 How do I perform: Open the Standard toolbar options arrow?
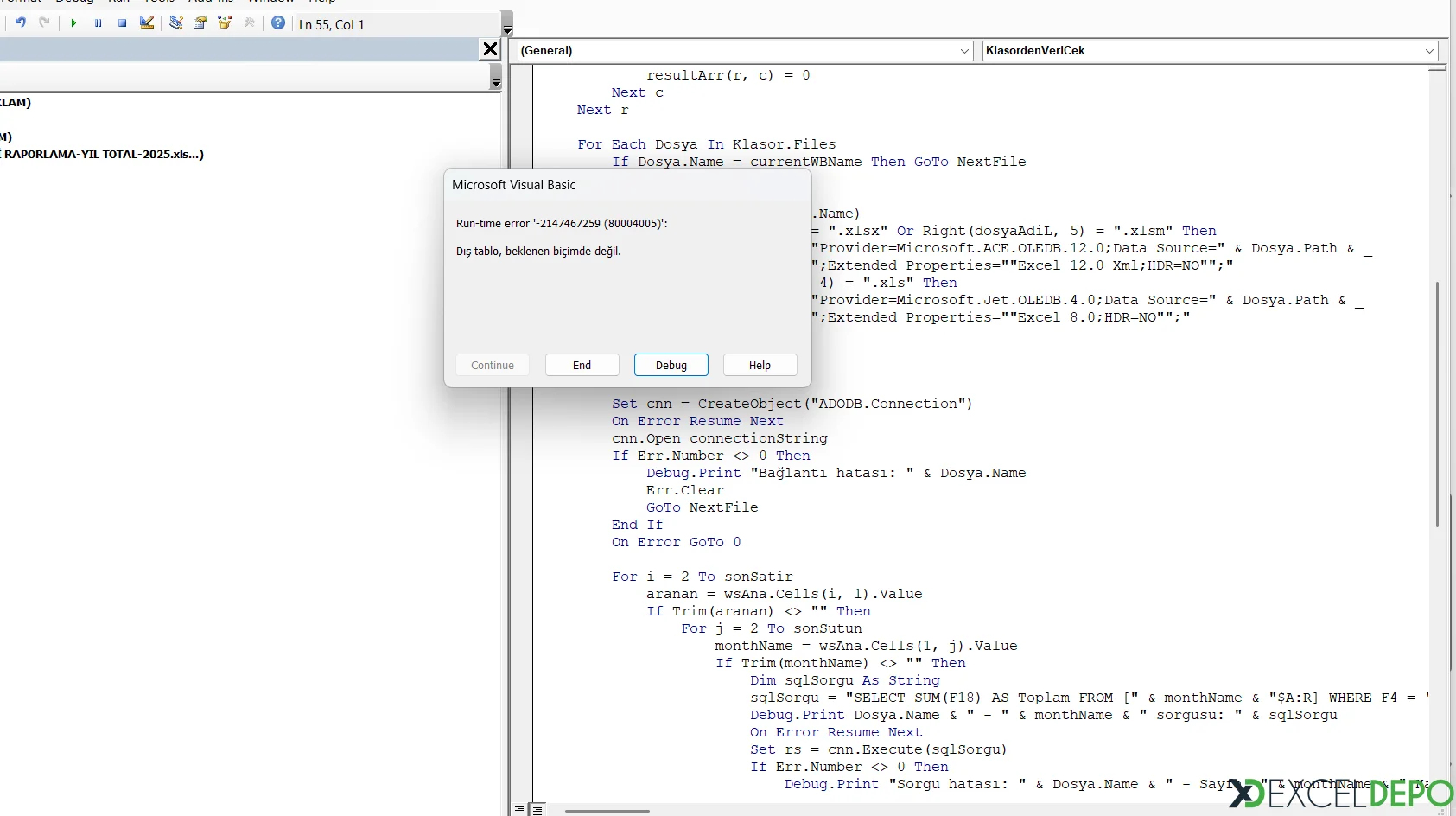pos(507,24)
